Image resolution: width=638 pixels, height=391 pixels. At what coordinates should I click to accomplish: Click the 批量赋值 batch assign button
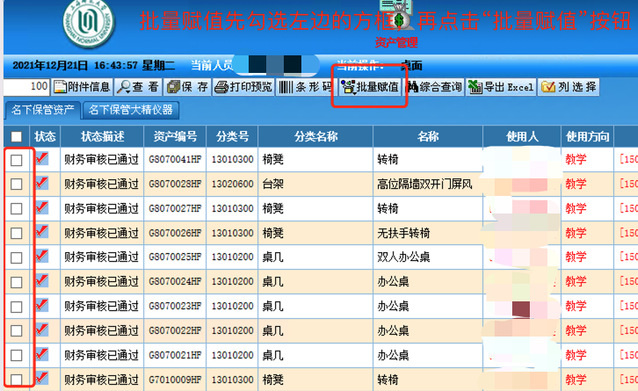point(369,87)
